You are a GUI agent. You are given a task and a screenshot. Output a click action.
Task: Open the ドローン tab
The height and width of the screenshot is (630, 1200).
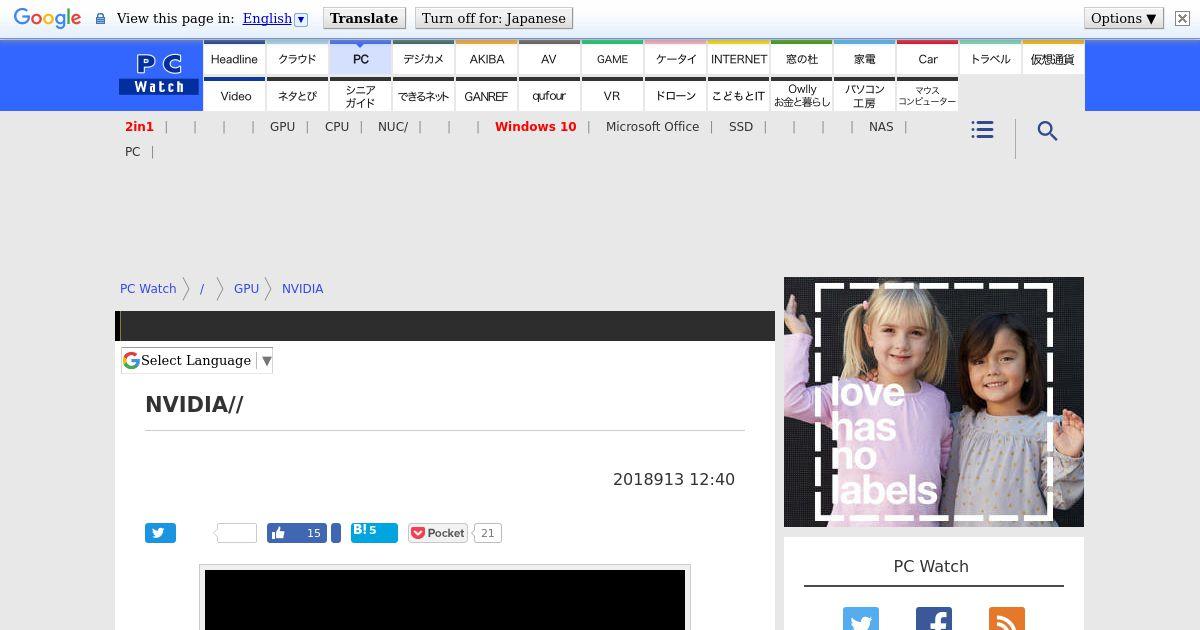pos(676,96)
